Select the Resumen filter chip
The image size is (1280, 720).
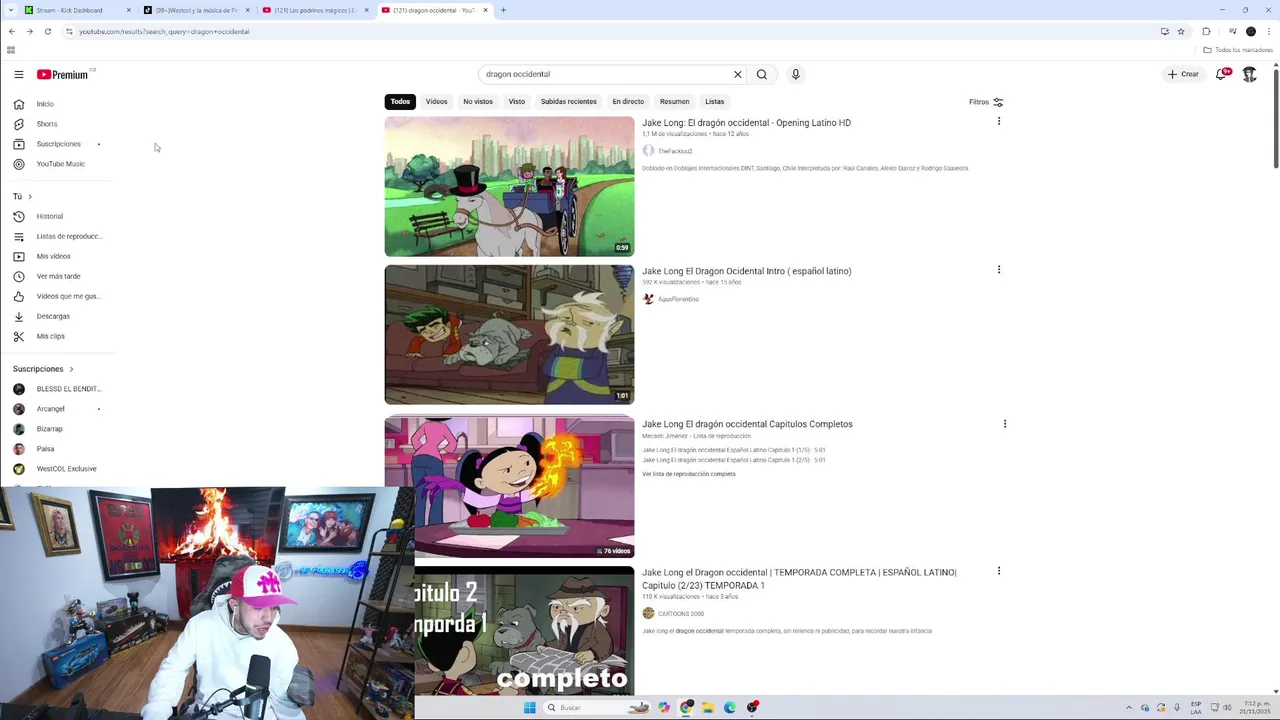[675, 101]
